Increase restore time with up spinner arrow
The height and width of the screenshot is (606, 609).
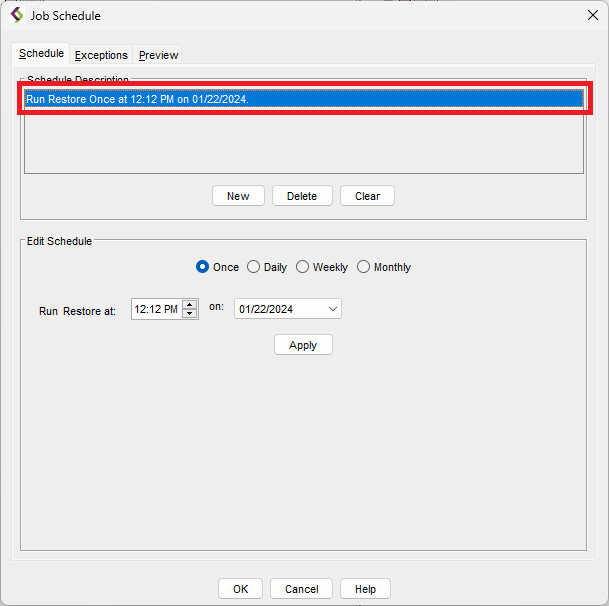tap(190, 305)
